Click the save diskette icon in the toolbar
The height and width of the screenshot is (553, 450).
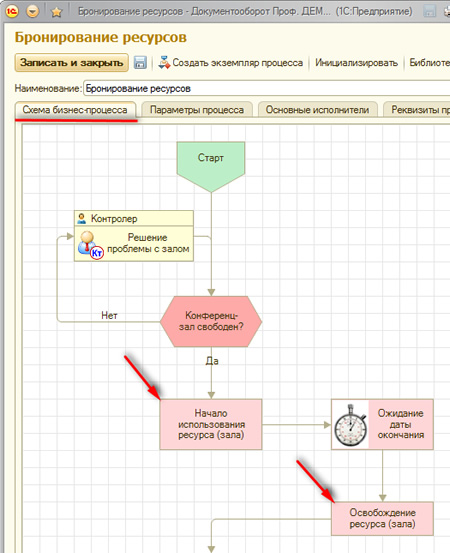pyautogui.click(x=140, y=63)
